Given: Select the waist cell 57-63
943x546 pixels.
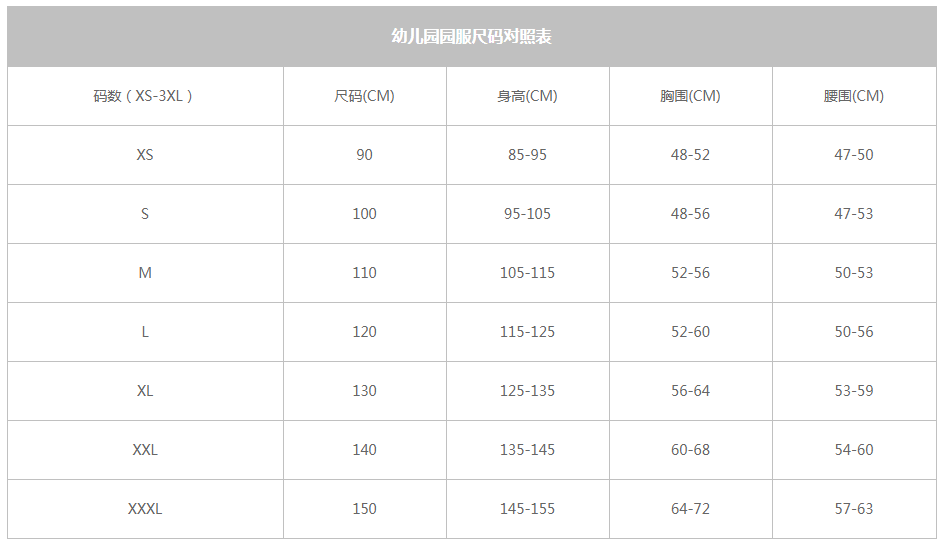Looking at the screenshot, I should click(x=854, y=509).
